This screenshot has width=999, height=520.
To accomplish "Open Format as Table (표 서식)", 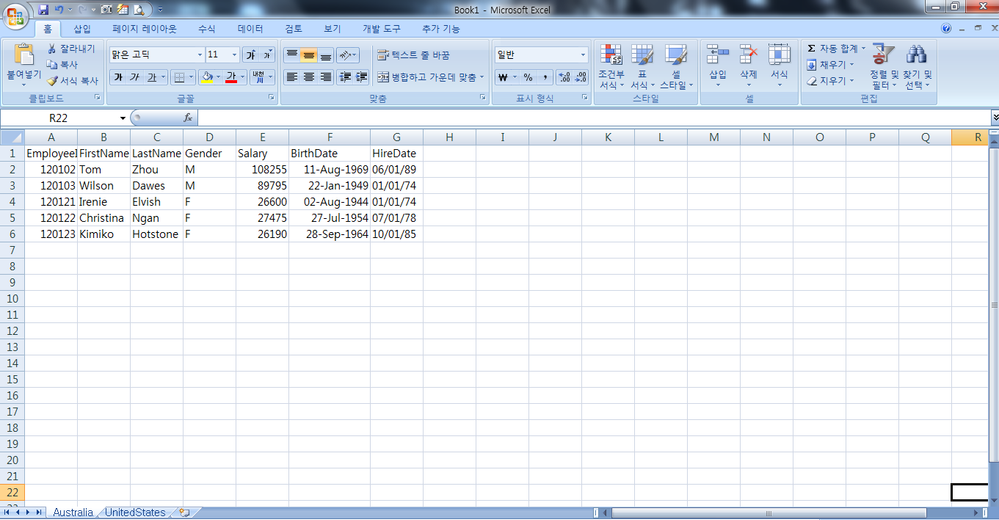I will point(642,67).
